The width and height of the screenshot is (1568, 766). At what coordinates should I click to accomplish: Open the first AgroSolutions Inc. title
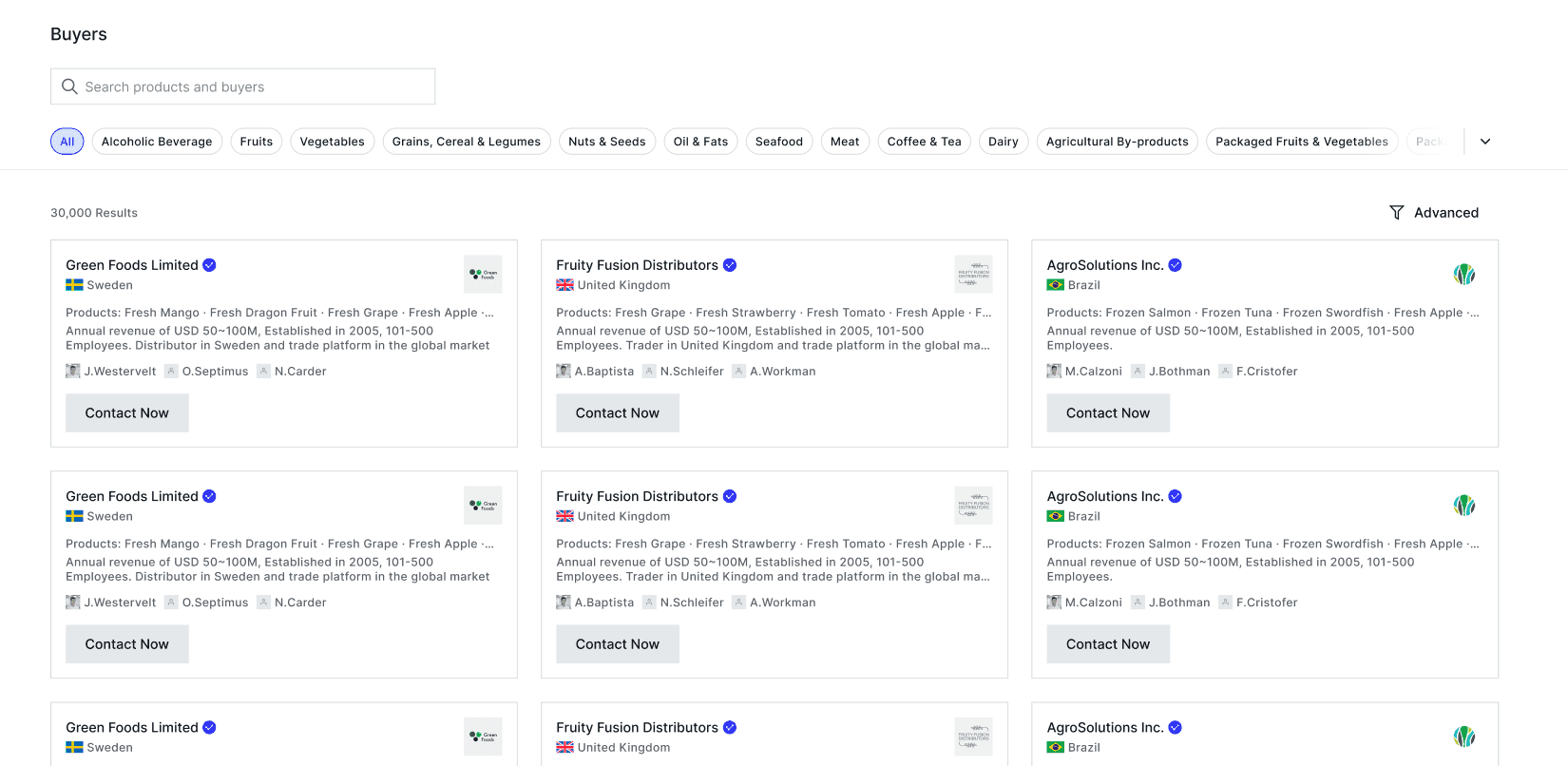[x=1105, y=265]
